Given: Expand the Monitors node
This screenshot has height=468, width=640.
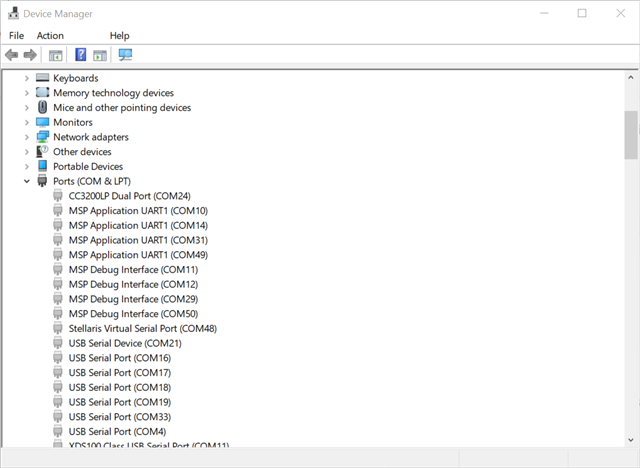Looking at the screenshot, I should tap(27, 122).
